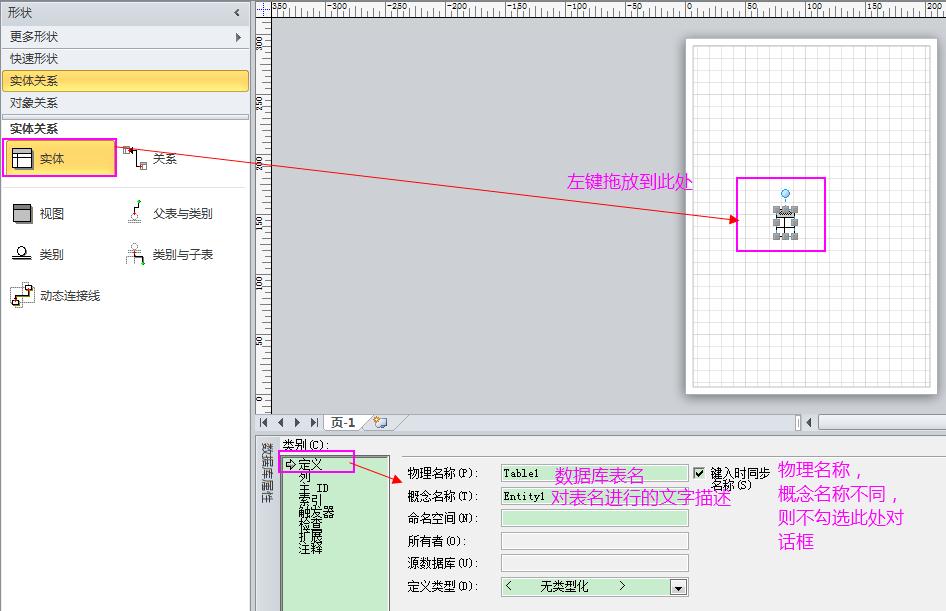Select the 页-1 page tab

[343, 423]
